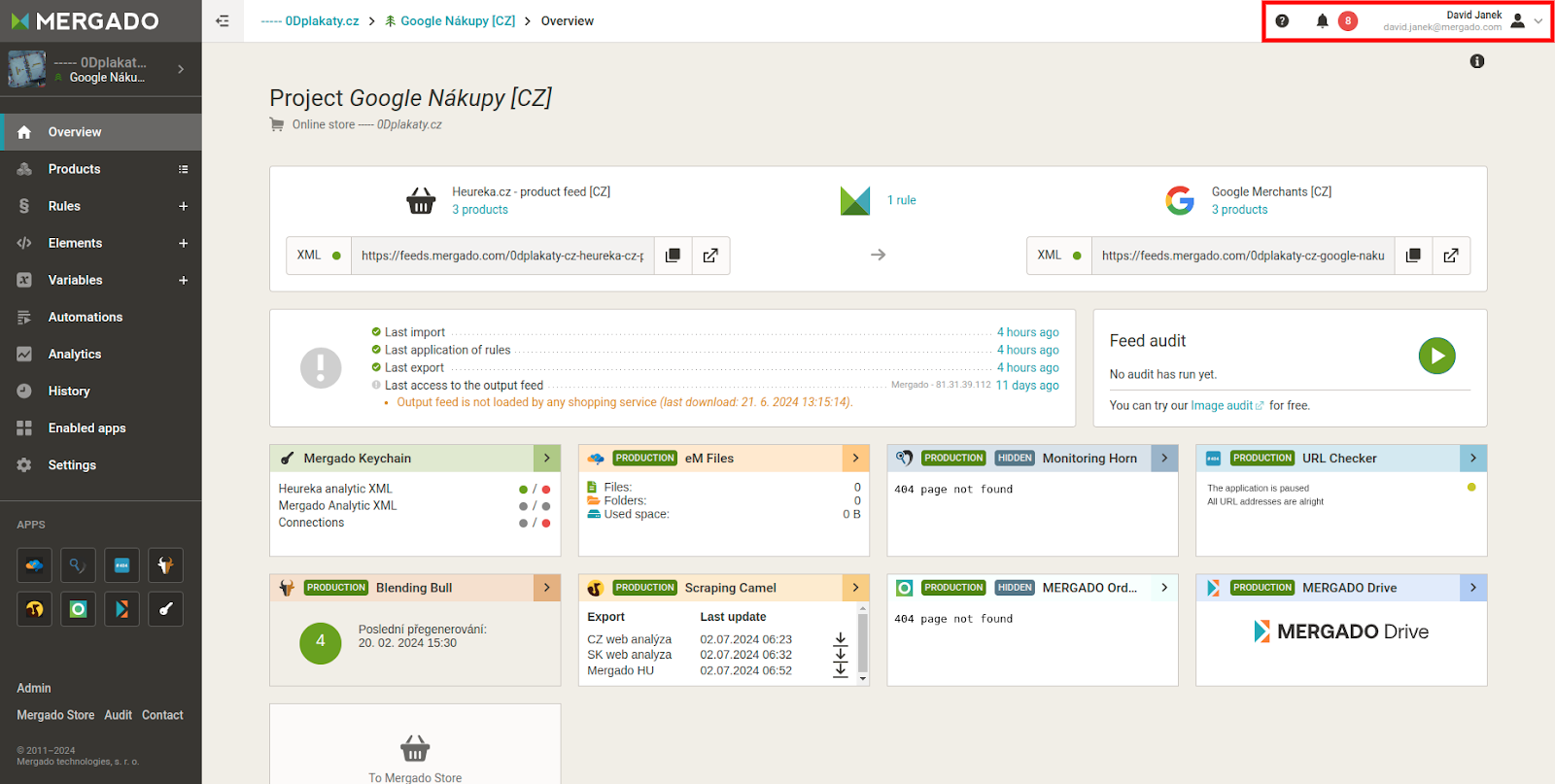Expand the MERGADO Orders widget arrow
This screenshot has width=1555, height=784.
pyautogui.click(x=1164, y=588)
